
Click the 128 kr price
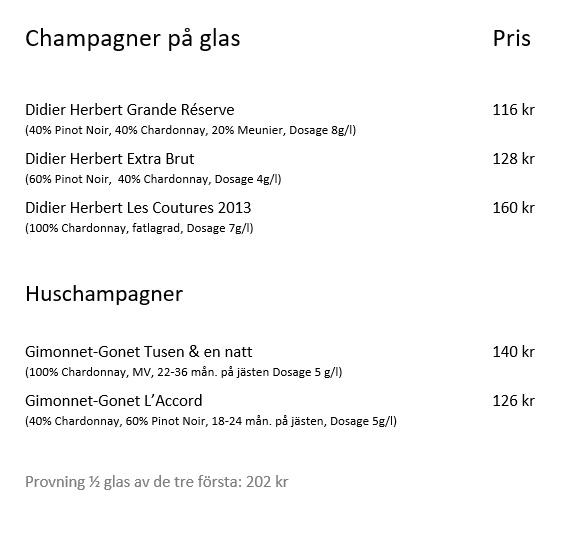click(513, 159)
